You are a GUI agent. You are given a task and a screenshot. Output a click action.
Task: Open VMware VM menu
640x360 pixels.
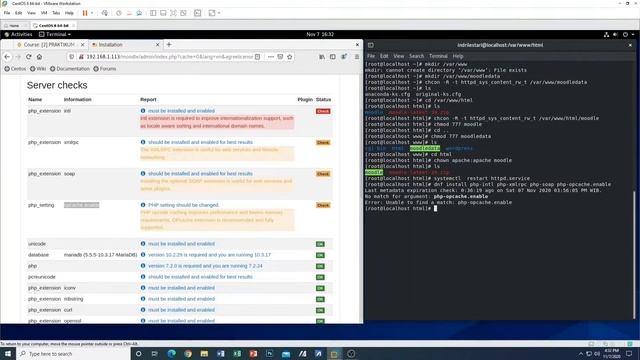44,13
